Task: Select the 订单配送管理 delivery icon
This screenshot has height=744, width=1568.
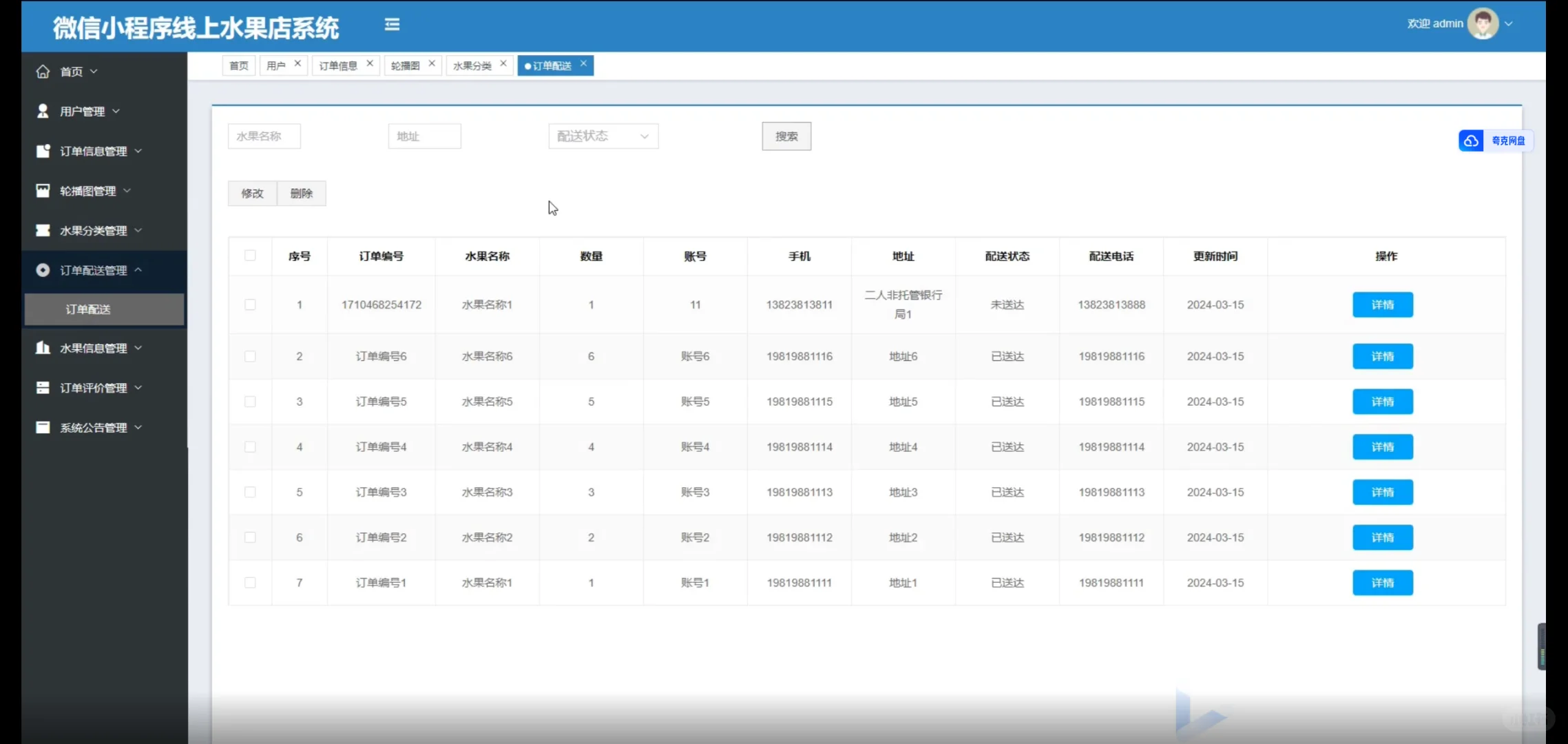Action: (x=43, y=269)
